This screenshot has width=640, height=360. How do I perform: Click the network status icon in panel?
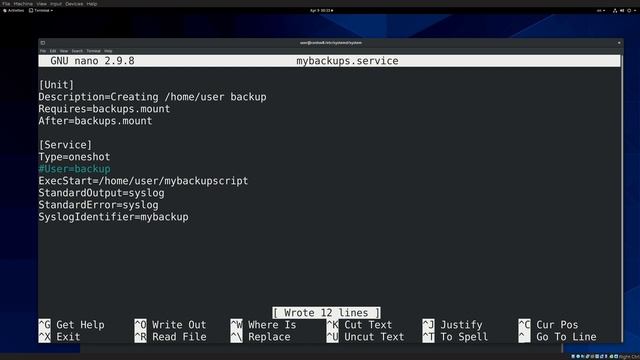click(615, 11)
